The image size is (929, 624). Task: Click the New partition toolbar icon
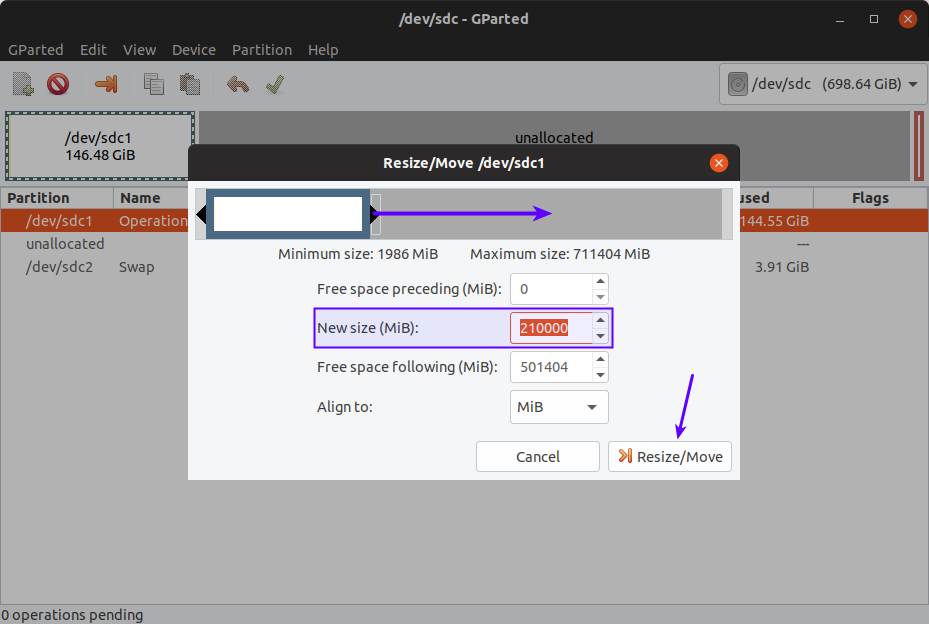24,84
